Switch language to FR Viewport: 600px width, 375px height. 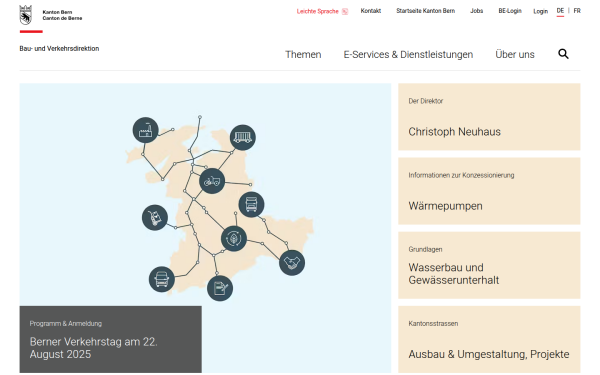tap(577, 11)
